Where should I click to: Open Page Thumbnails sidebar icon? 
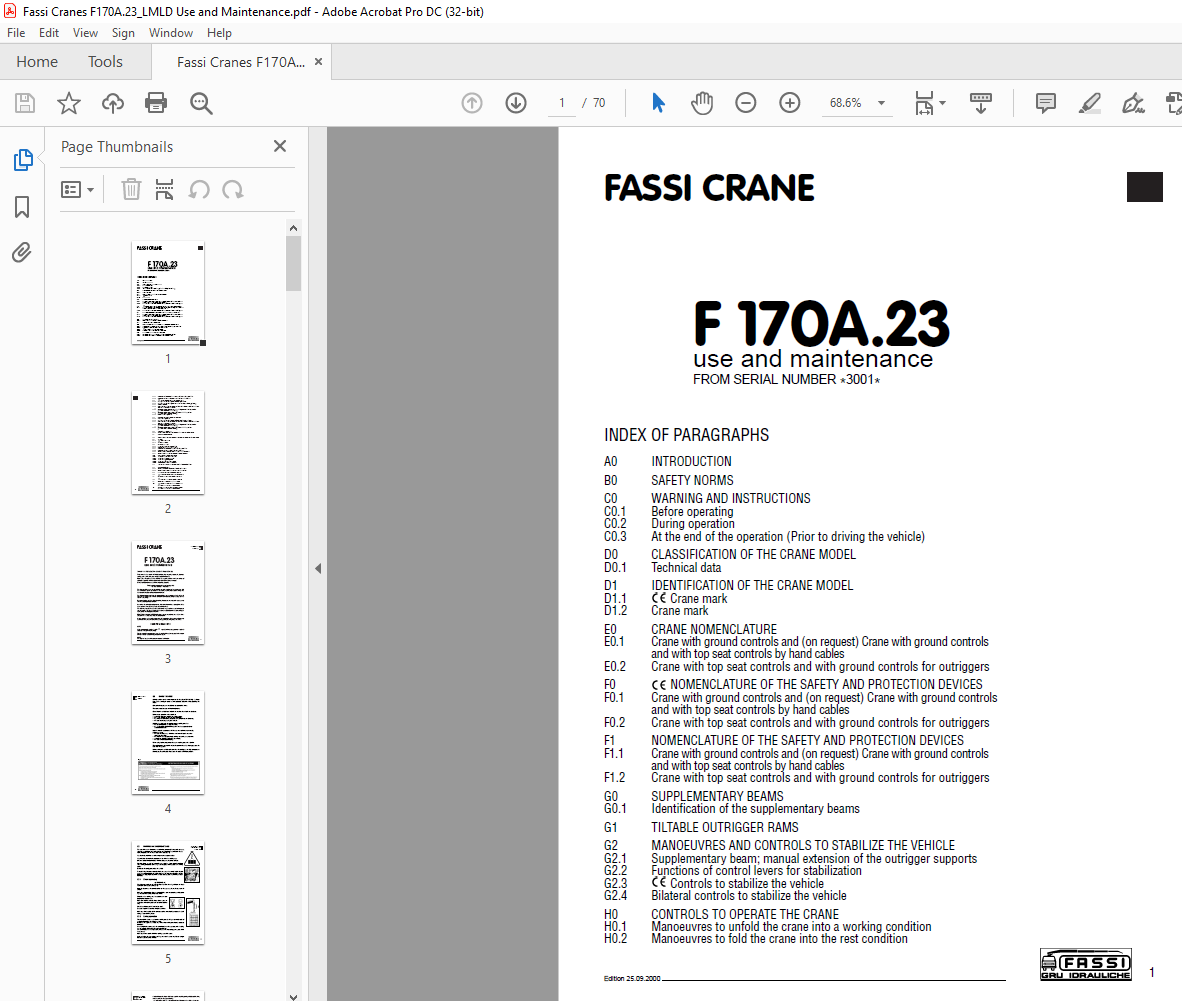coord(23,160)
